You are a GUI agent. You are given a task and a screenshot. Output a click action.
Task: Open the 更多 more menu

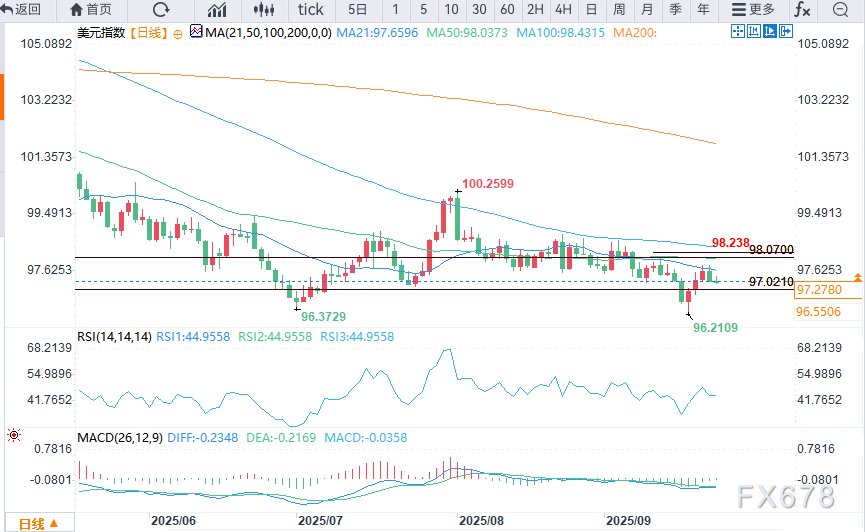tap(754, 9)
